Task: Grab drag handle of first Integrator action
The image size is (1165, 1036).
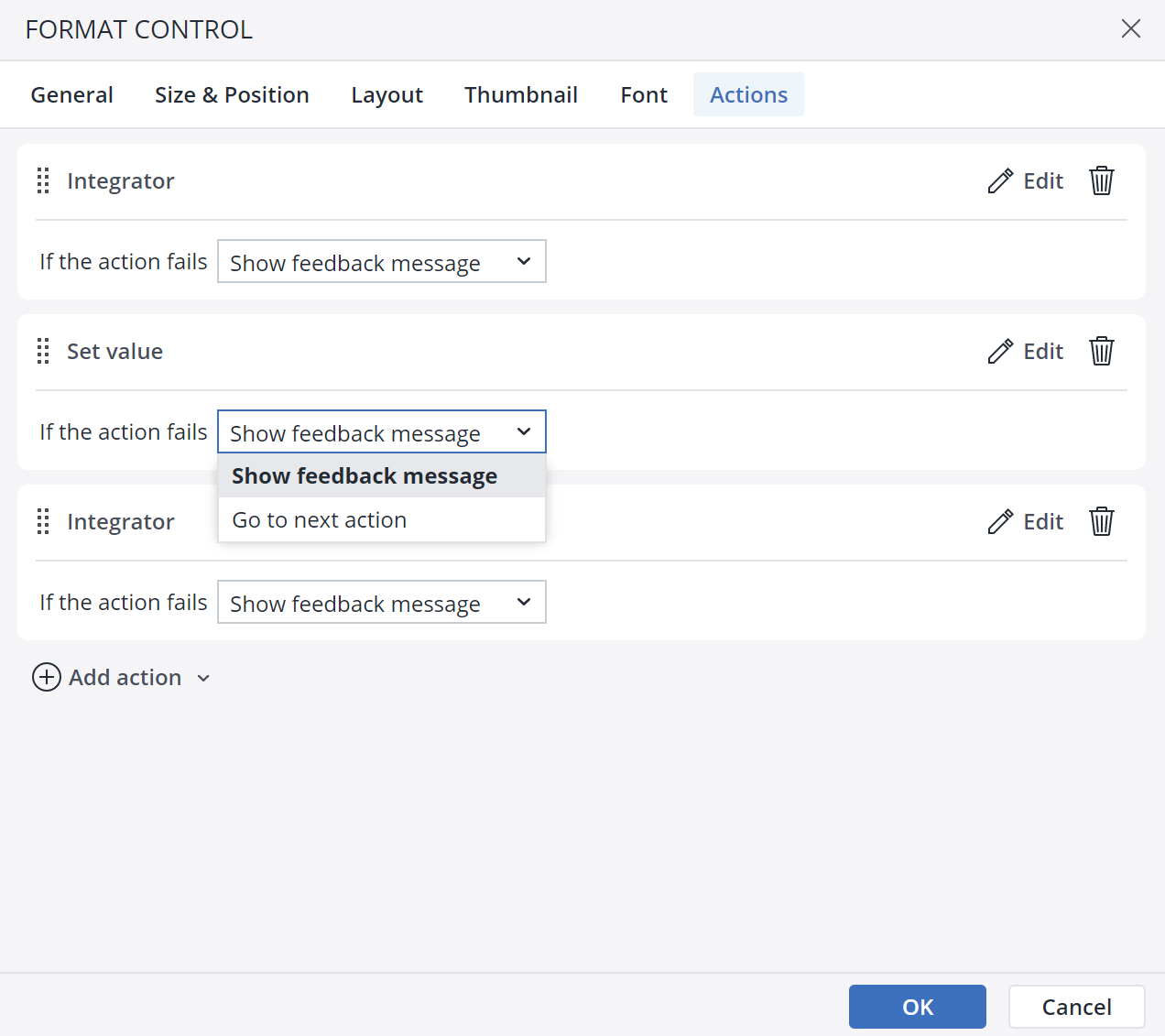Action: pyautogui.click(x=43, y=181)
